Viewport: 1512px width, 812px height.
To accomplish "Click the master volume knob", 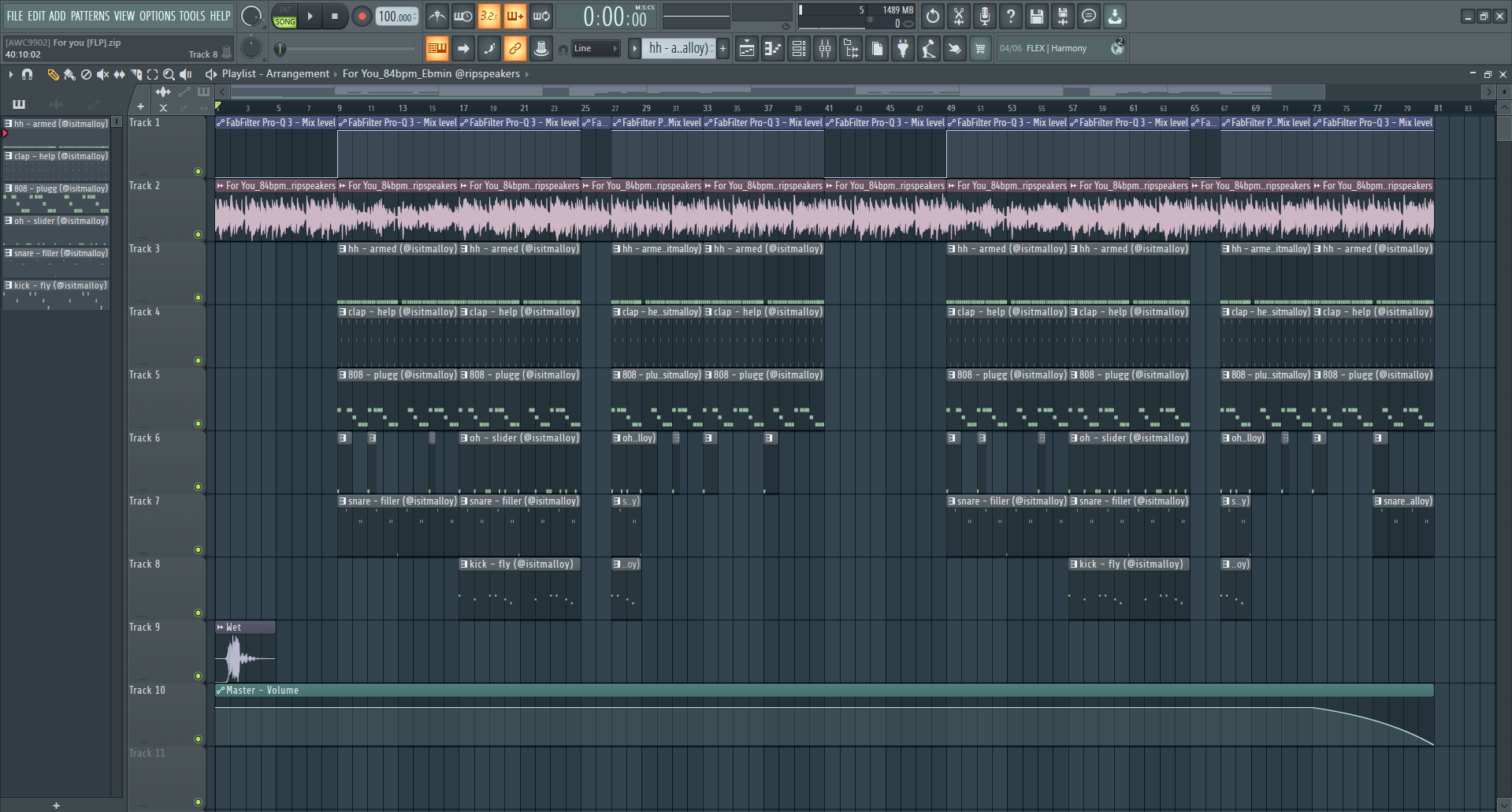I will click(x=251, y=16).
